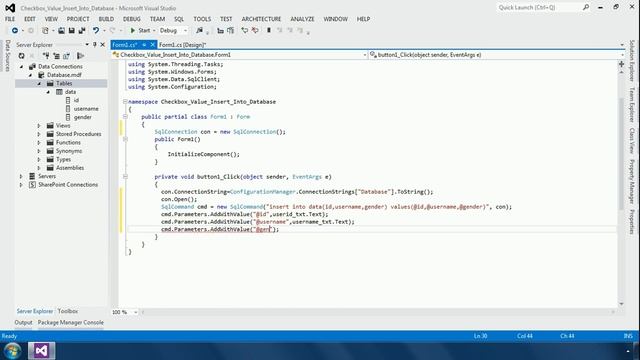Viewport: 640px width, 360px height.
Task: Select the username column in tree
Action: (86, 109)
